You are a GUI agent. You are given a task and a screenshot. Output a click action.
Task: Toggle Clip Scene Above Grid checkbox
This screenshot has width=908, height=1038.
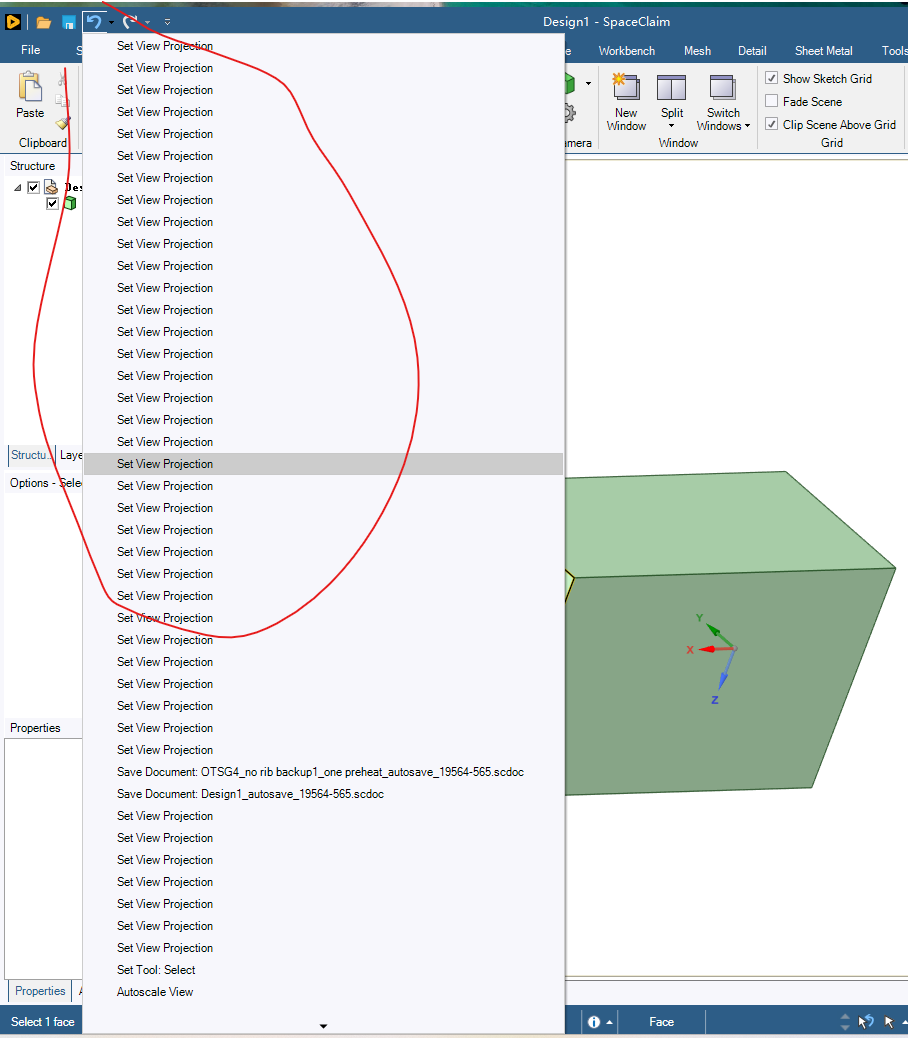coord(771,124)
